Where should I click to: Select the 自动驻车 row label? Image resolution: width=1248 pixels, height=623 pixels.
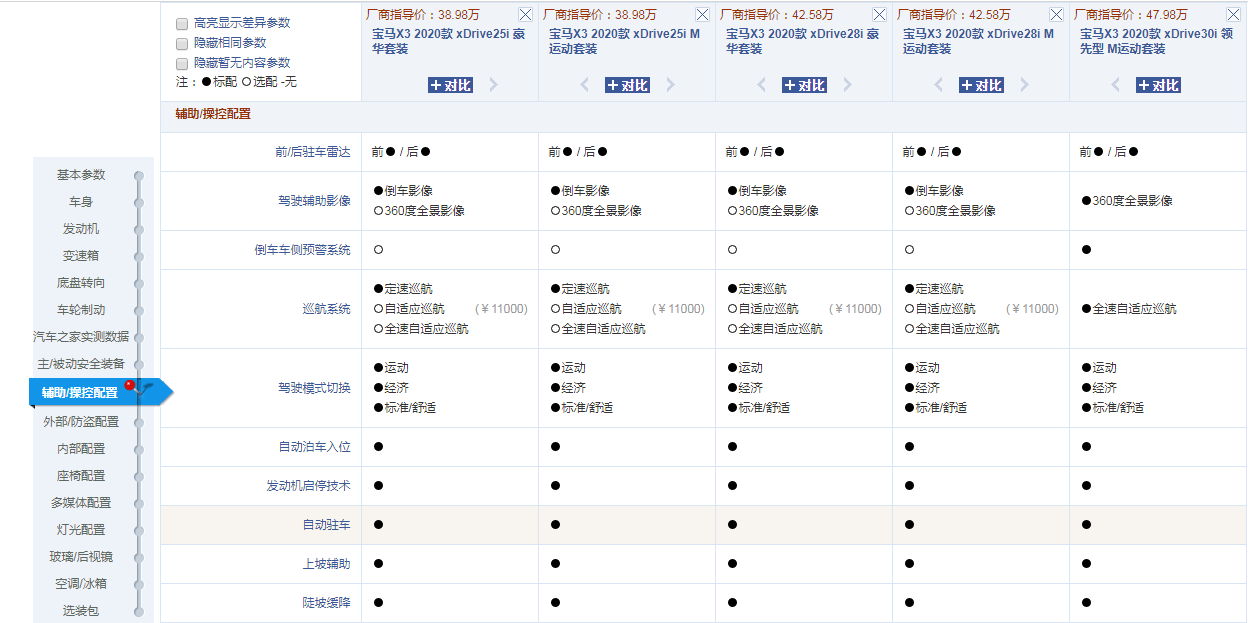326,525
